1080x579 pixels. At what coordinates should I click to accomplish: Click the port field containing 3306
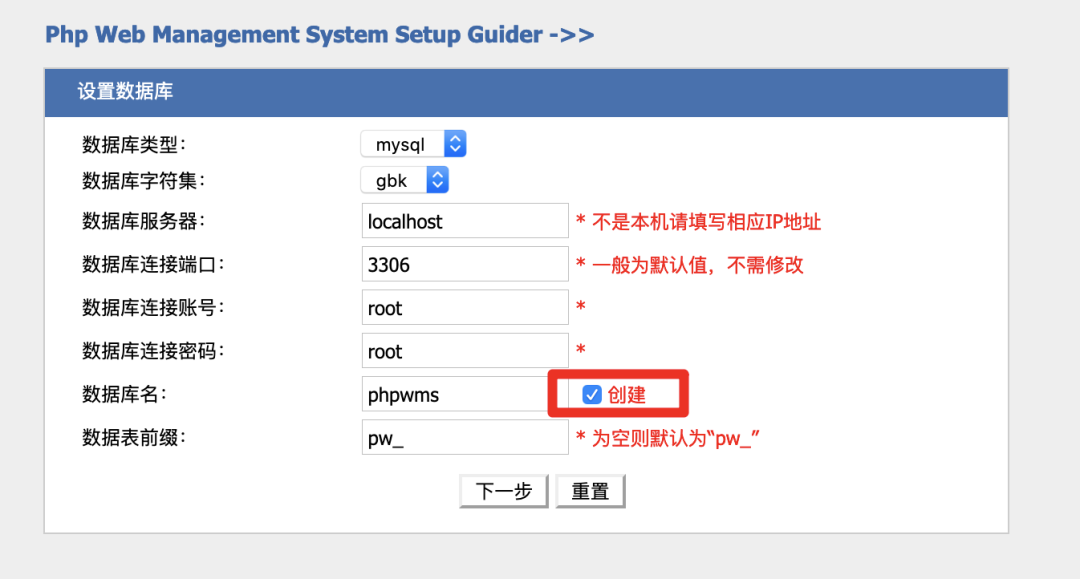click(x=465, y=264)
